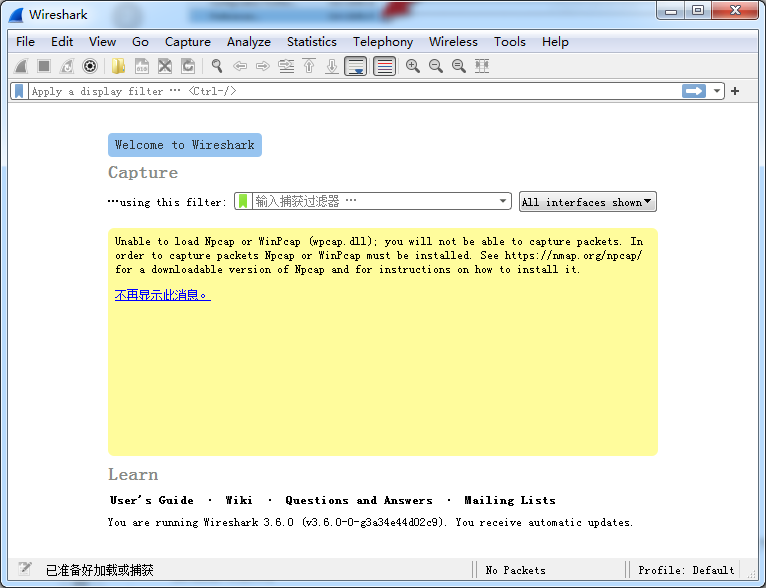Viewport: 766px width, 588px height.
Task: Click the zoom out icon
Action: click(x=436, y=66)
